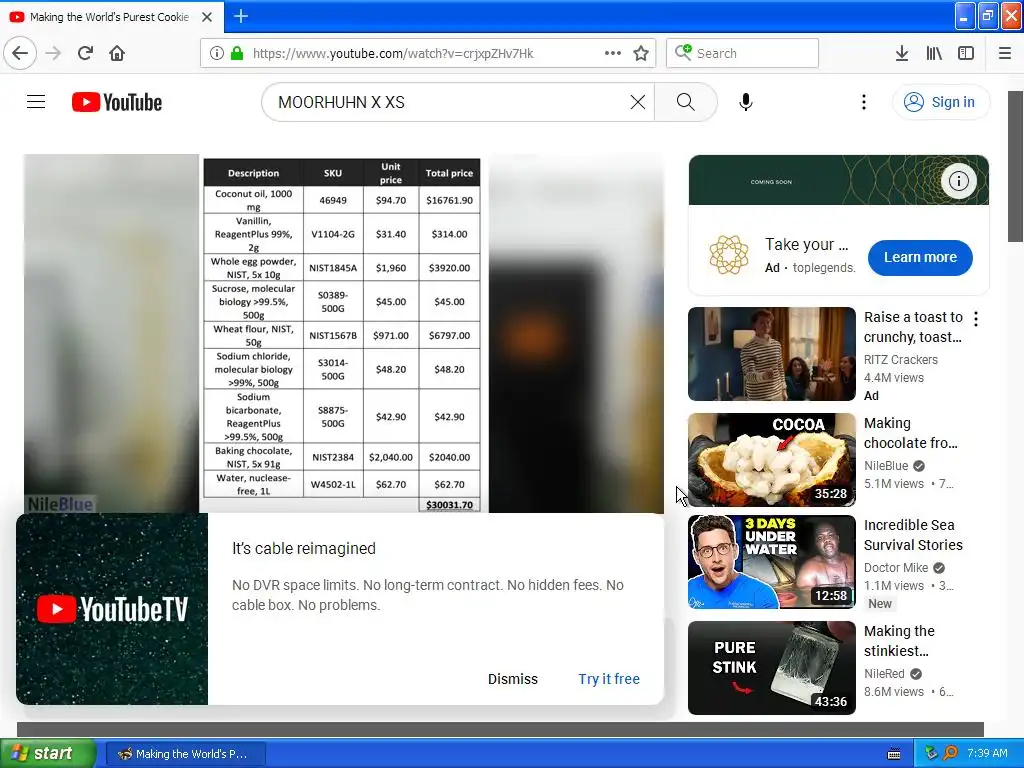Visit the Doctor Mike channel name

pyautogui.click(x=895, y=568)
